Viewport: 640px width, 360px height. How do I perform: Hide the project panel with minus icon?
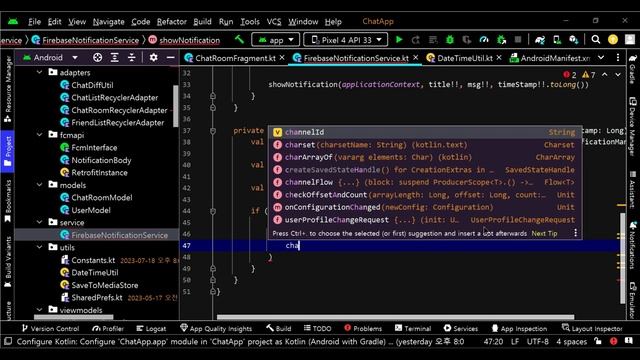tap(171, 58)
